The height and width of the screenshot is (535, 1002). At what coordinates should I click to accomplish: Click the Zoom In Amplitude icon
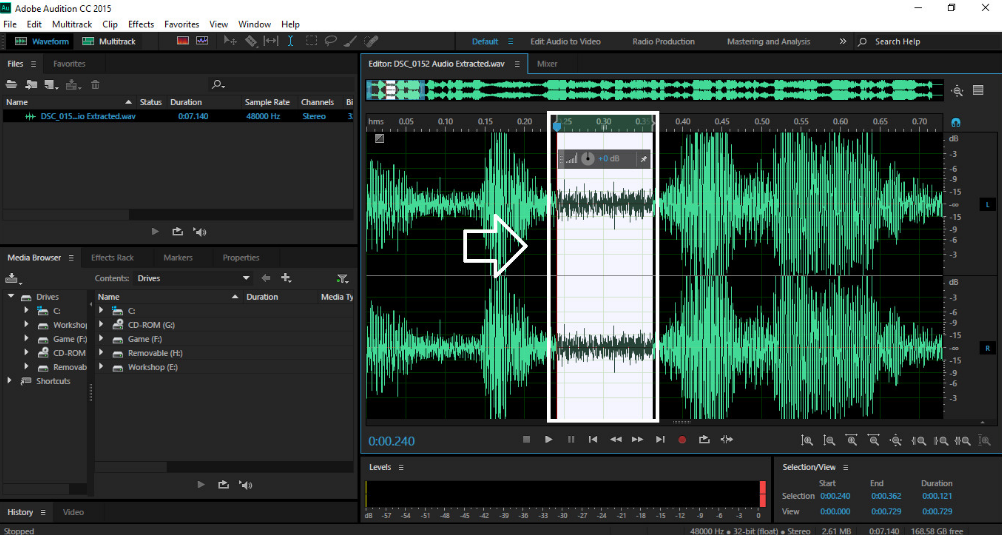click(807, 440)
